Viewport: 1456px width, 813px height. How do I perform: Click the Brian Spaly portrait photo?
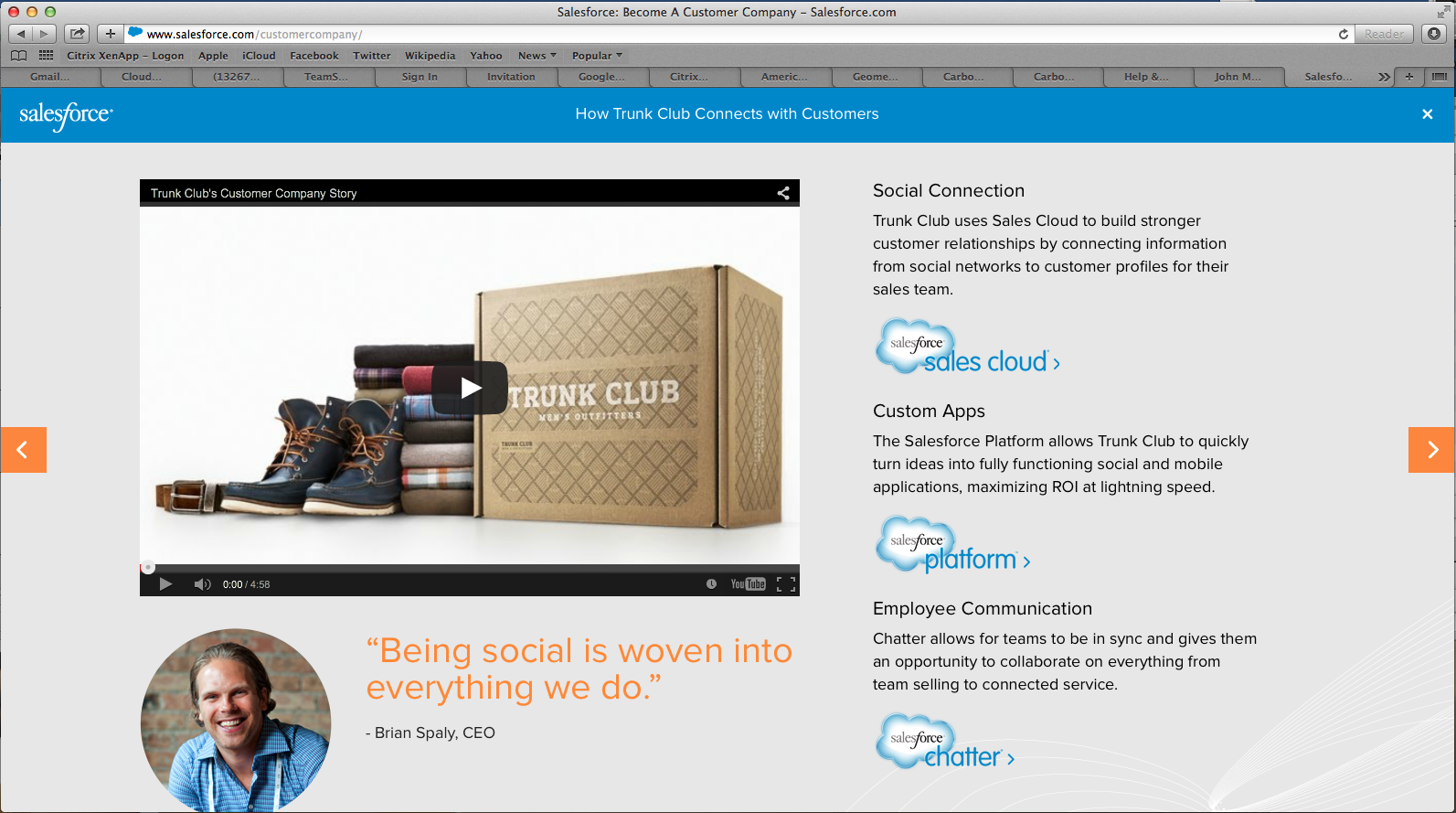236,720
